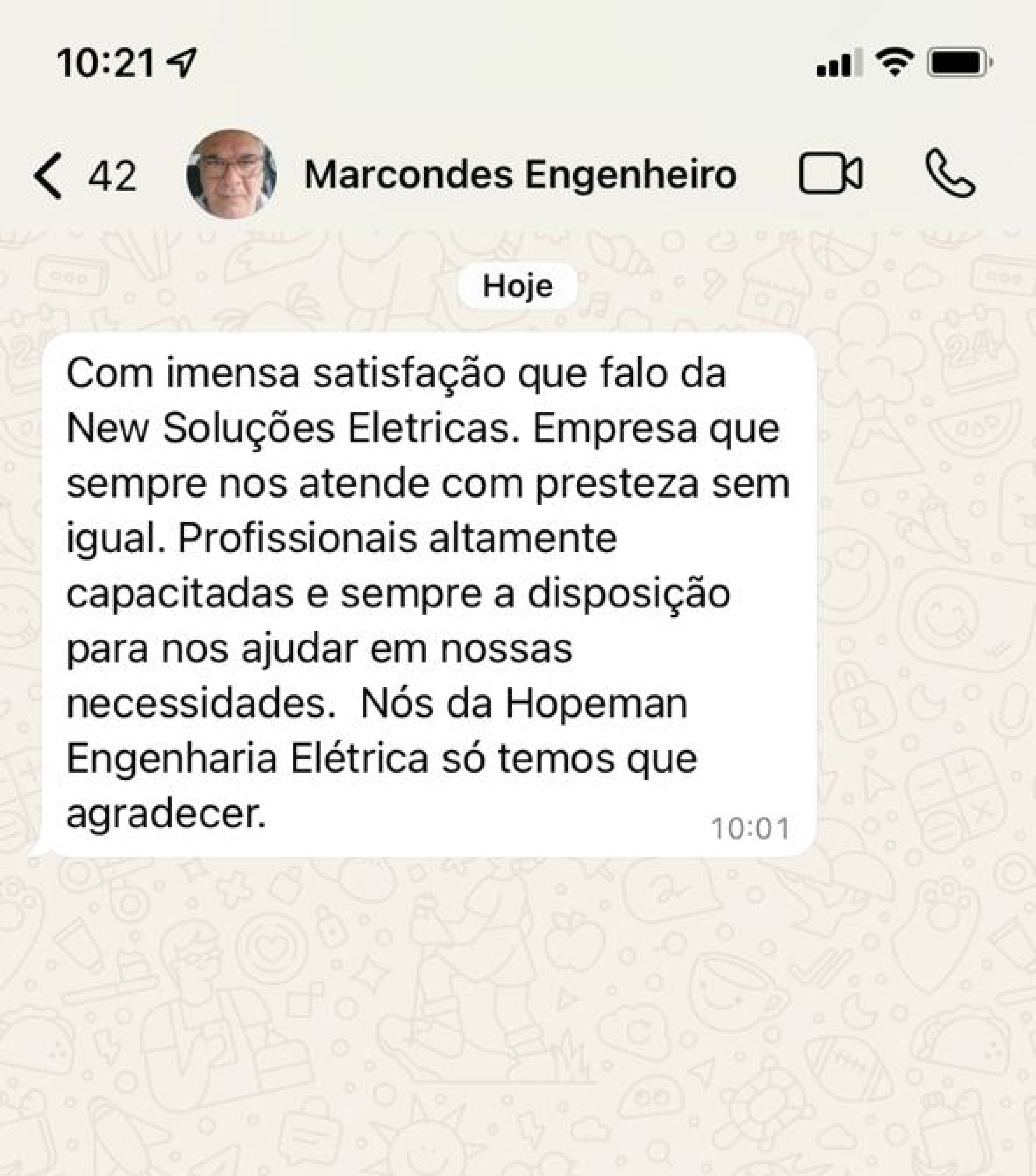Open Marcondes Engenheiro profile photo

point(231,174)
